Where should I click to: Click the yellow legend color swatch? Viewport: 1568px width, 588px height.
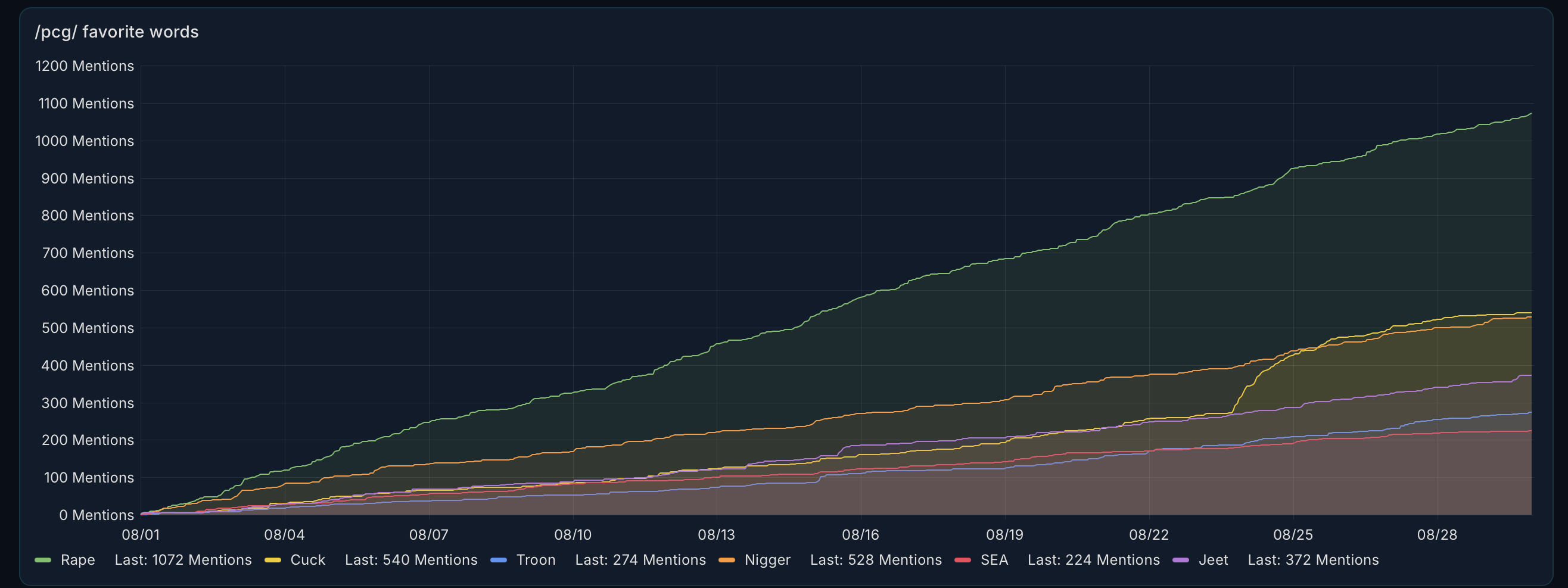point(273,560)
